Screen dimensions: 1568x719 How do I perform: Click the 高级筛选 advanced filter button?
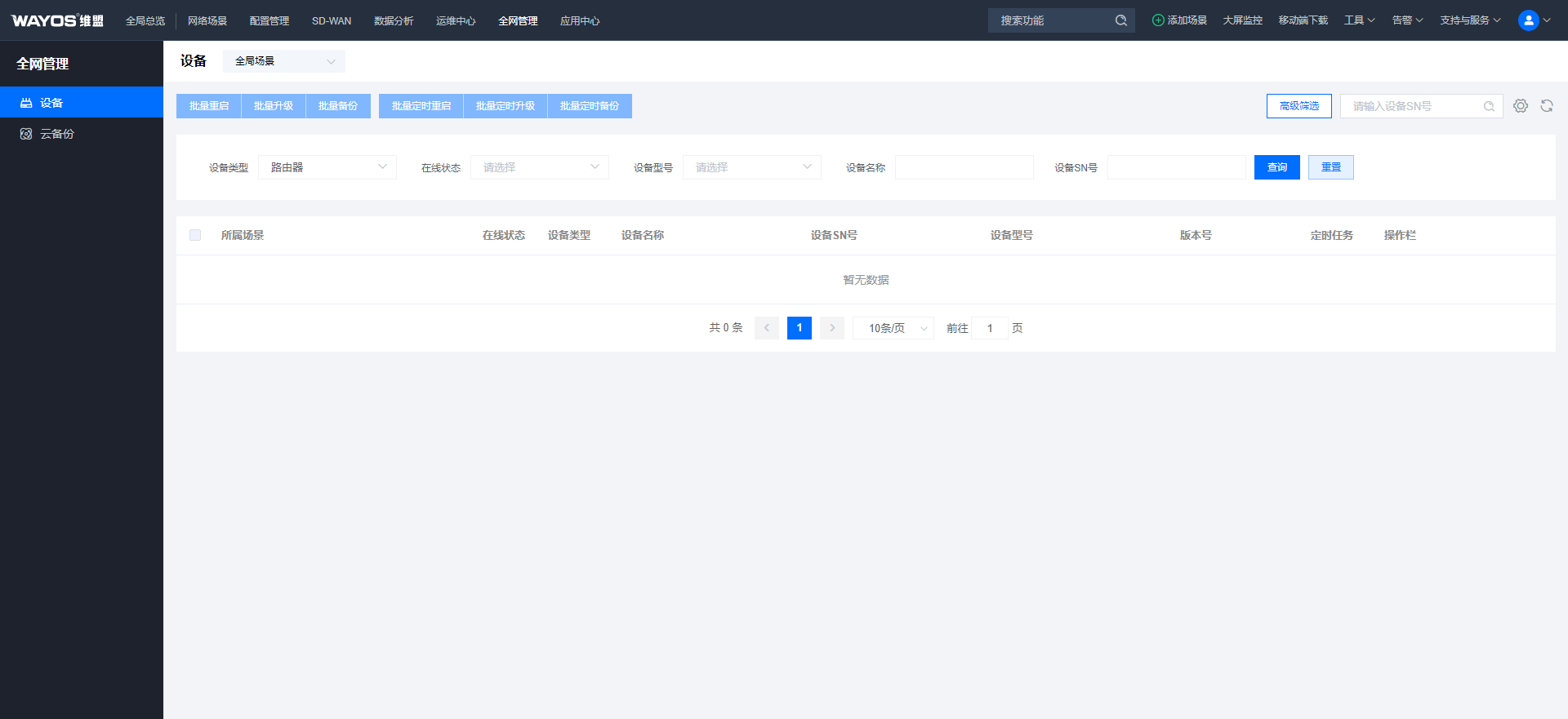pyautogui.click(x=1298, y=106)
